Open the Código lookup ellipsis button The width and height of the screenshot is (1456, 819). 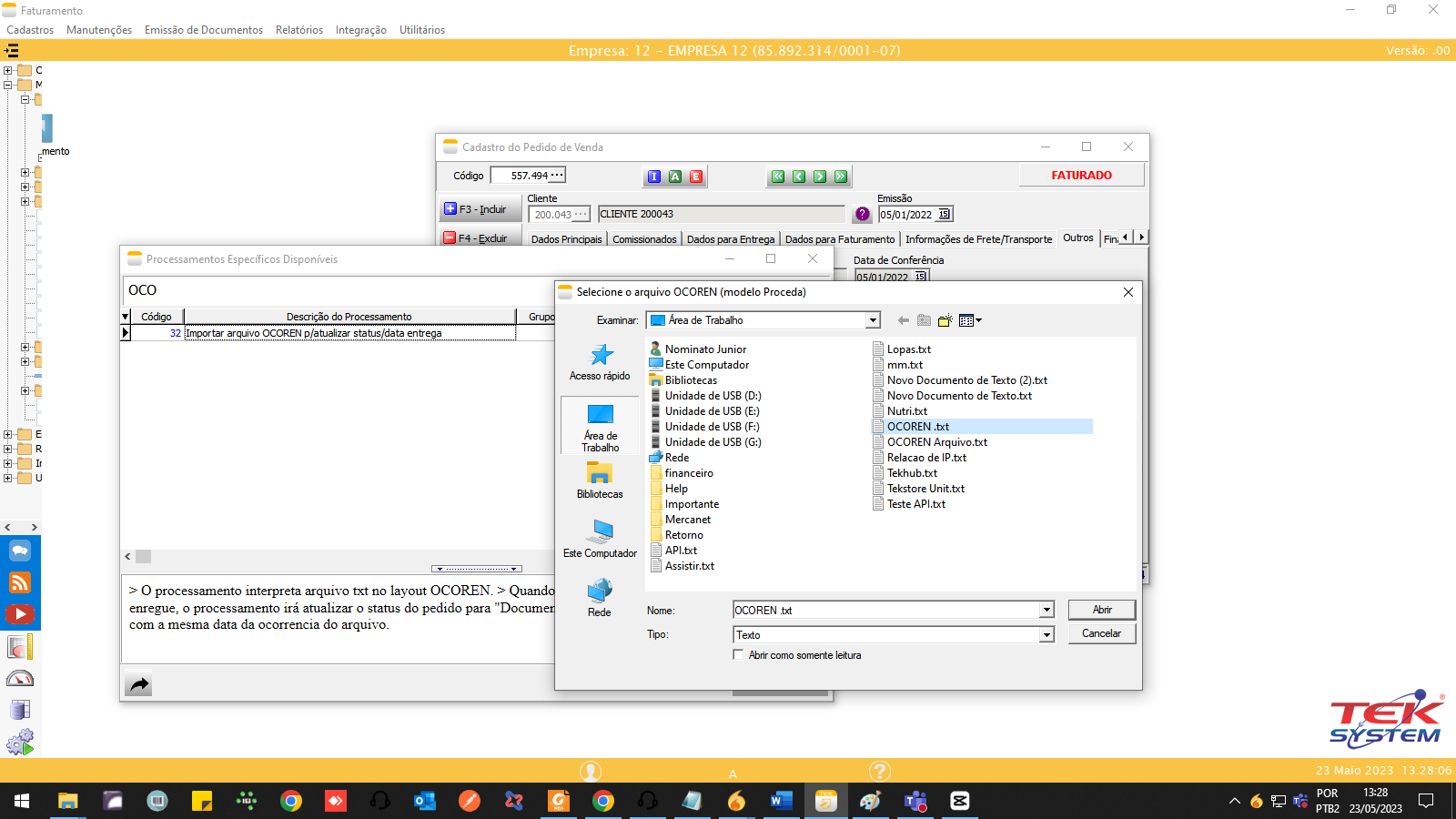[557, 176]
